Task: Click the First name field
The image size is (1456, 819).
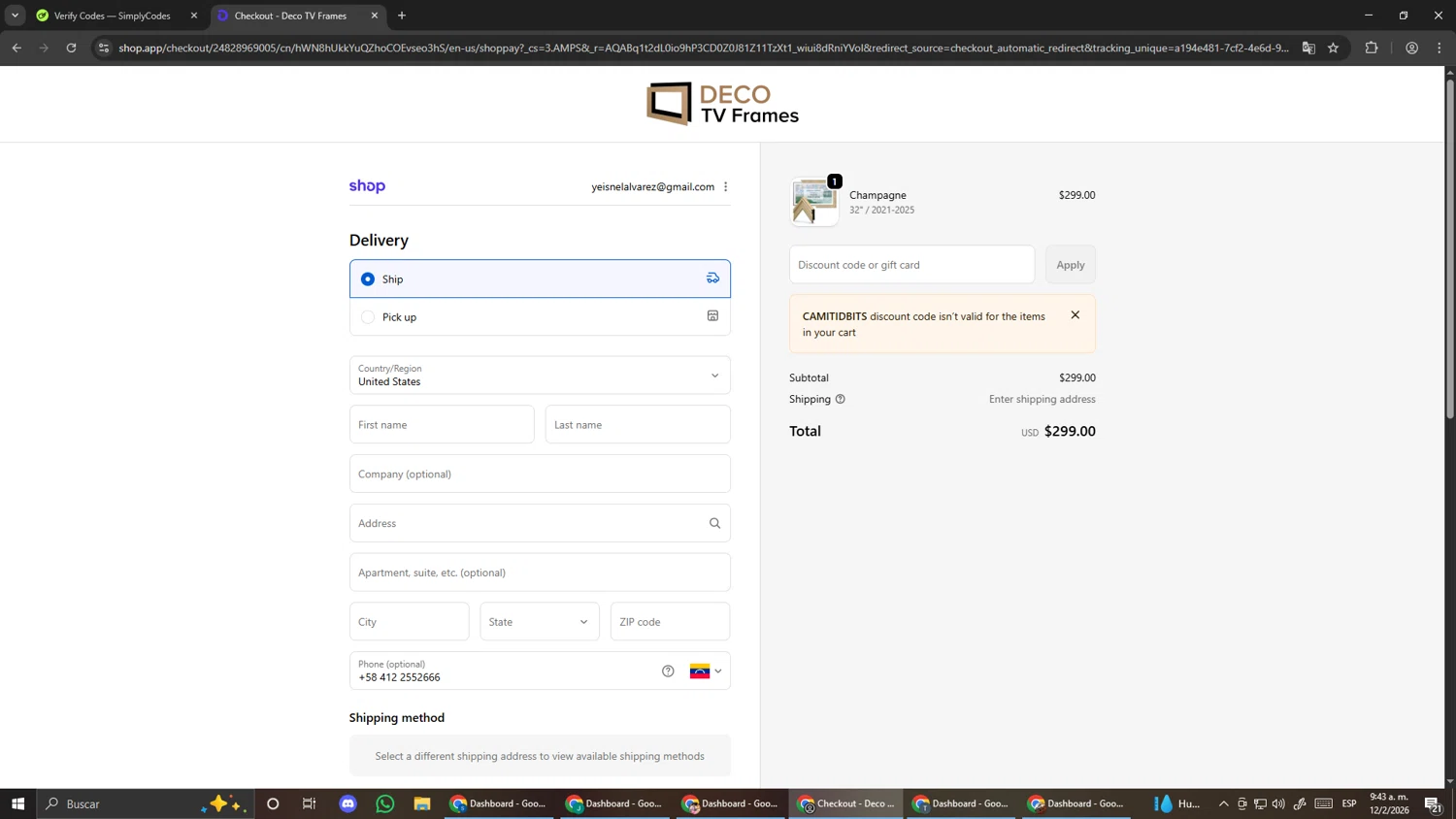Action: [x=442, y=425]
